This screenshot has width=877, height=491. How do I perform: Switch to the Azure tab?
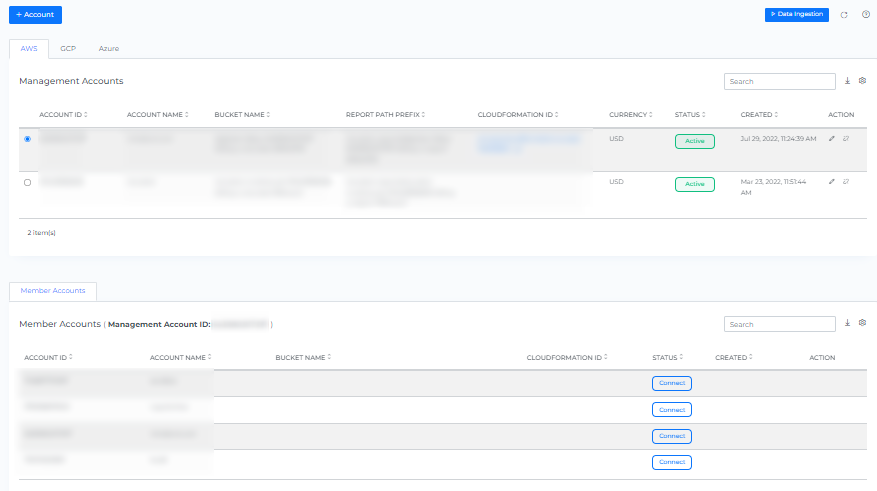coord(109,48)
